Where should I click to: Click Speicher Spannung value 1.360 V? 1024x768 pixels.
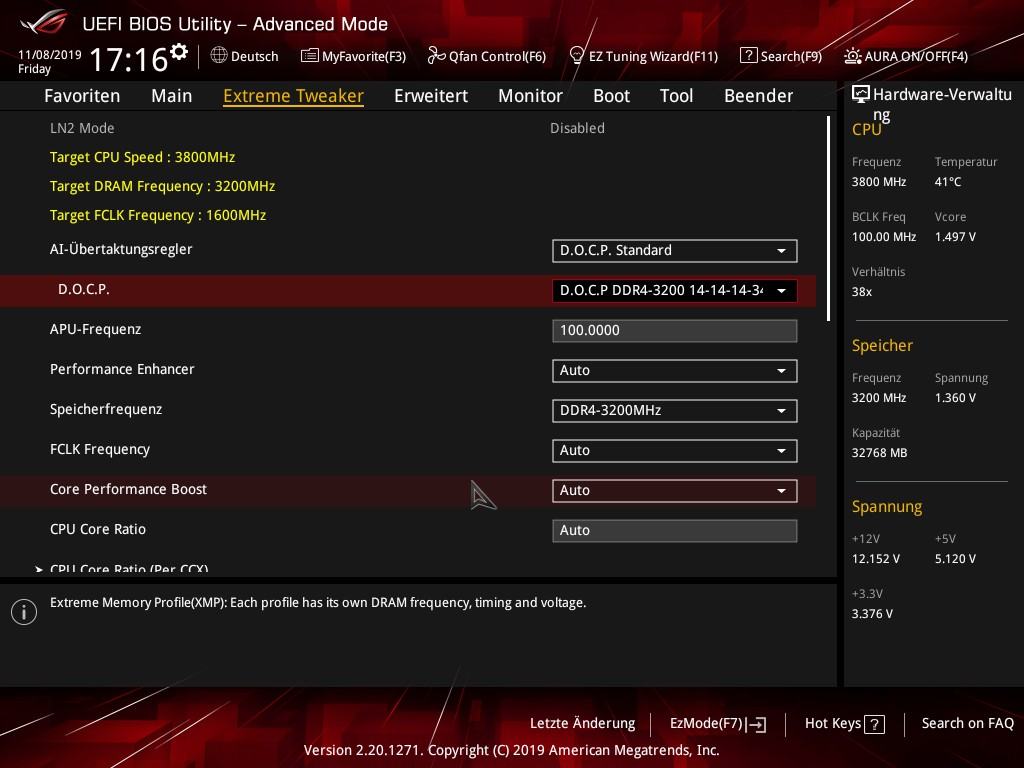(x=955, y=397)
